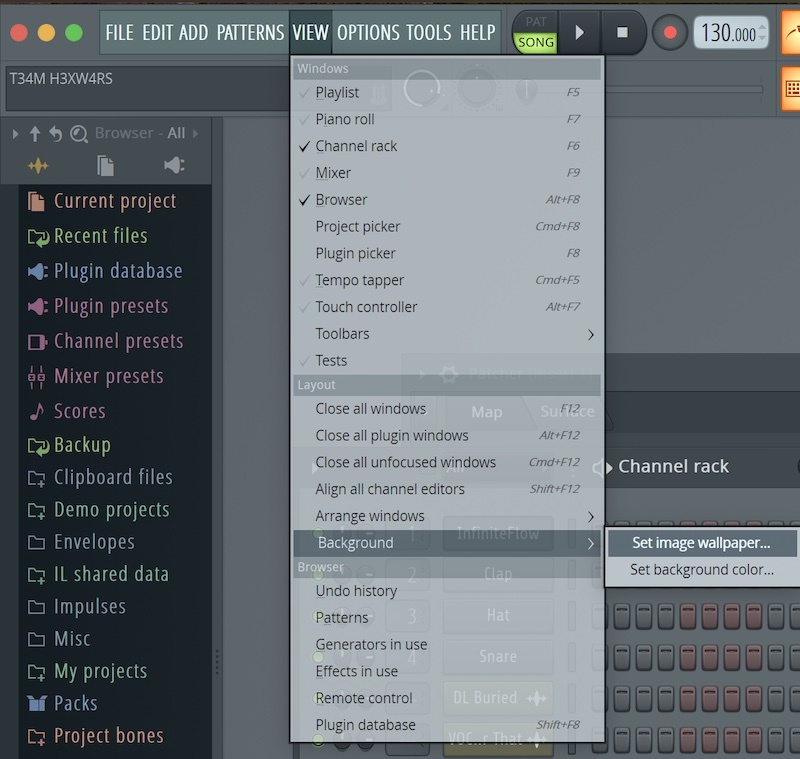The height and width of the screenshot is (759, 800).
Task: Click the browser search magnifier icon
Action: pos(79,134)
